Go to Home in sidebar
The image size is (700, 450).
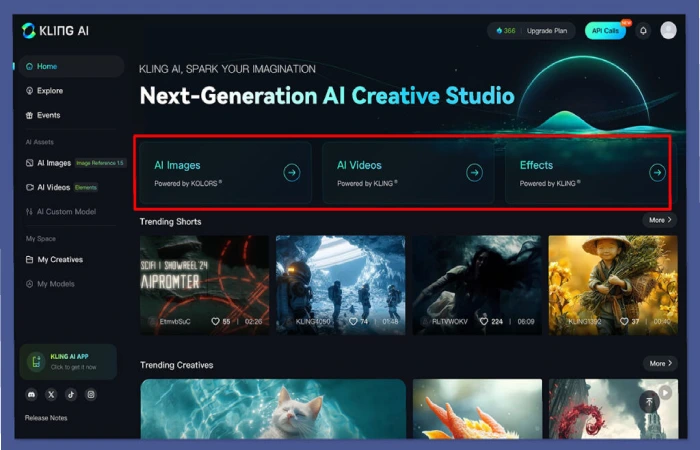click(x=71, y=67)
